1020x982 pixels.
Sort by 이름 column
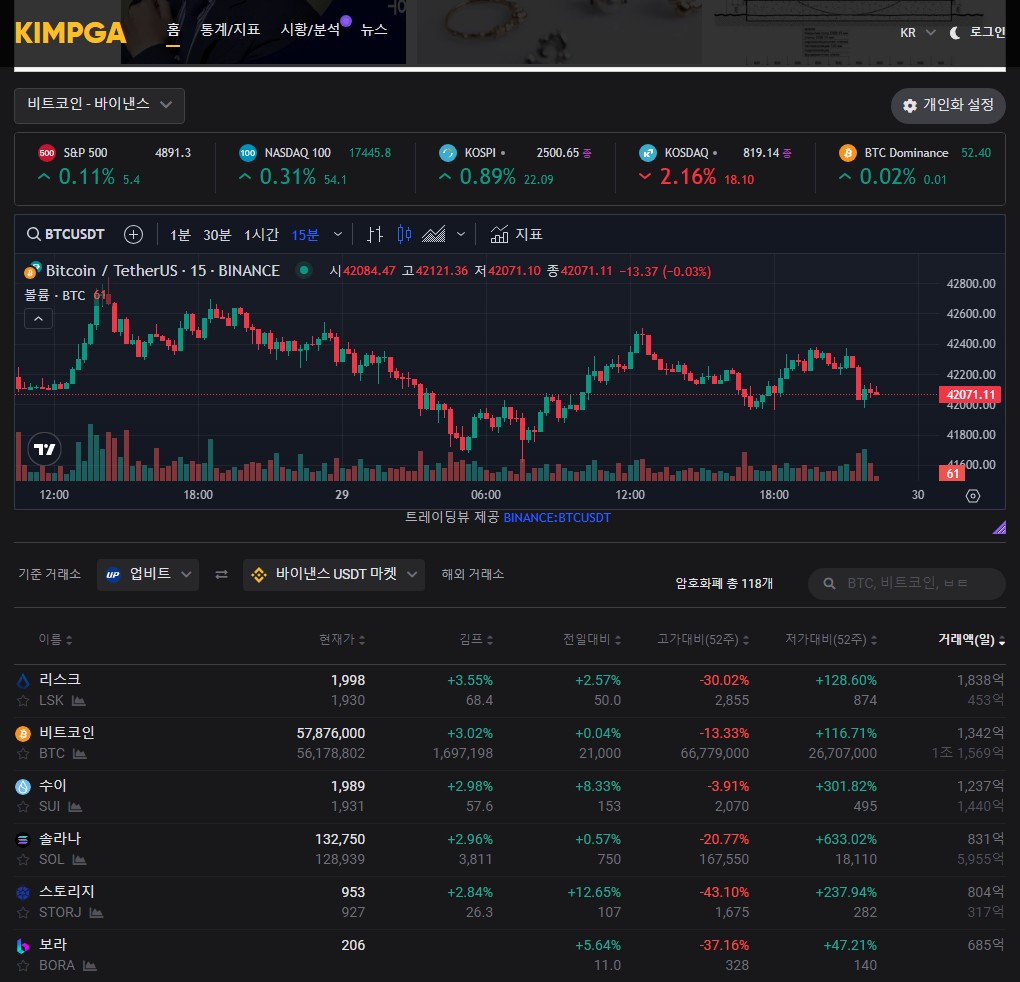55,639
